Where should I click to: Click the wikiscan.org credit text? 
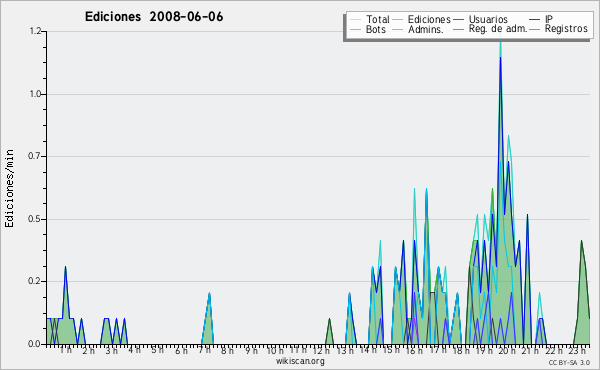300,361
